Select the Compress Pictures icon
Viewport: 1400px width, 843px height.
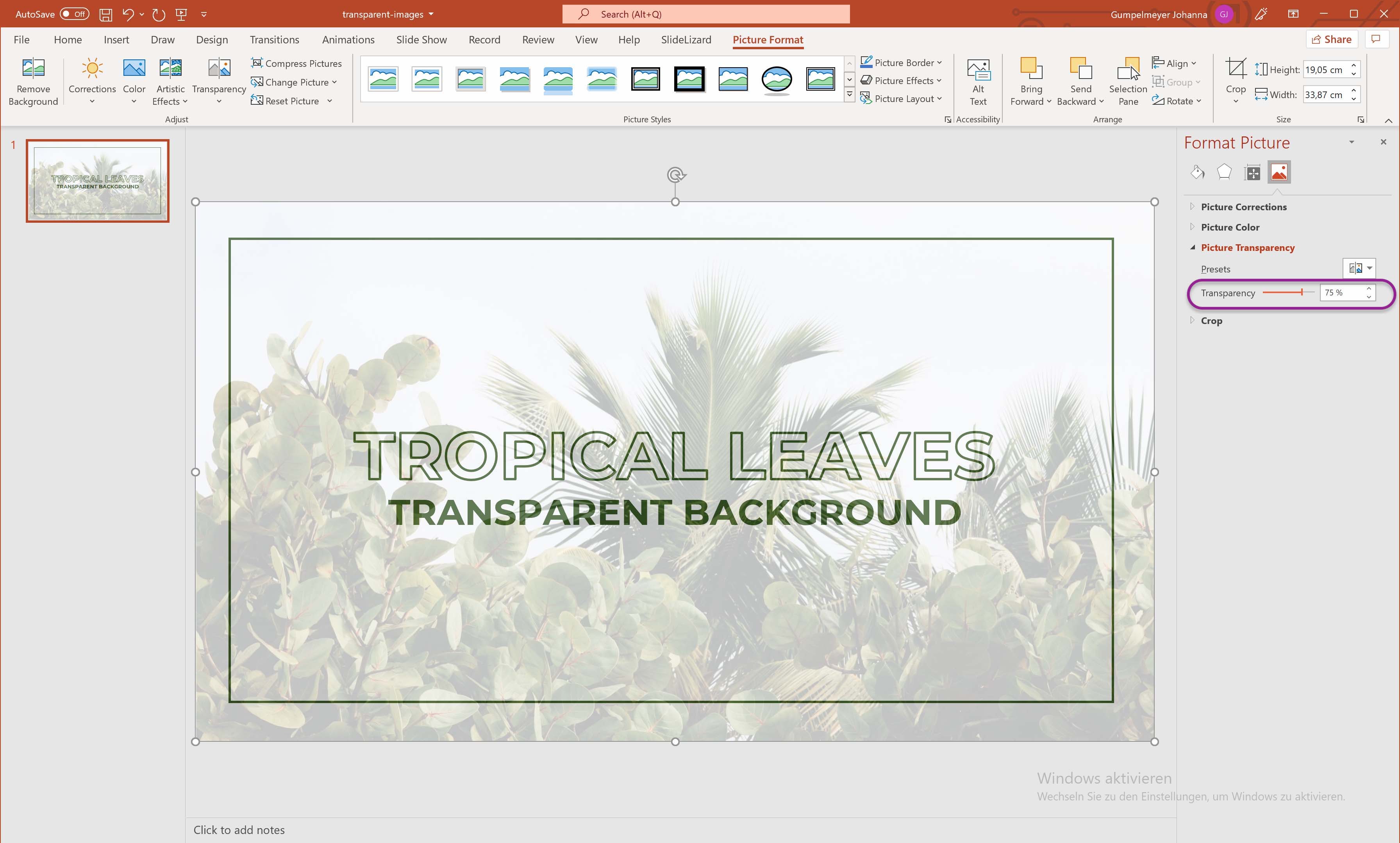click(258, 63)
